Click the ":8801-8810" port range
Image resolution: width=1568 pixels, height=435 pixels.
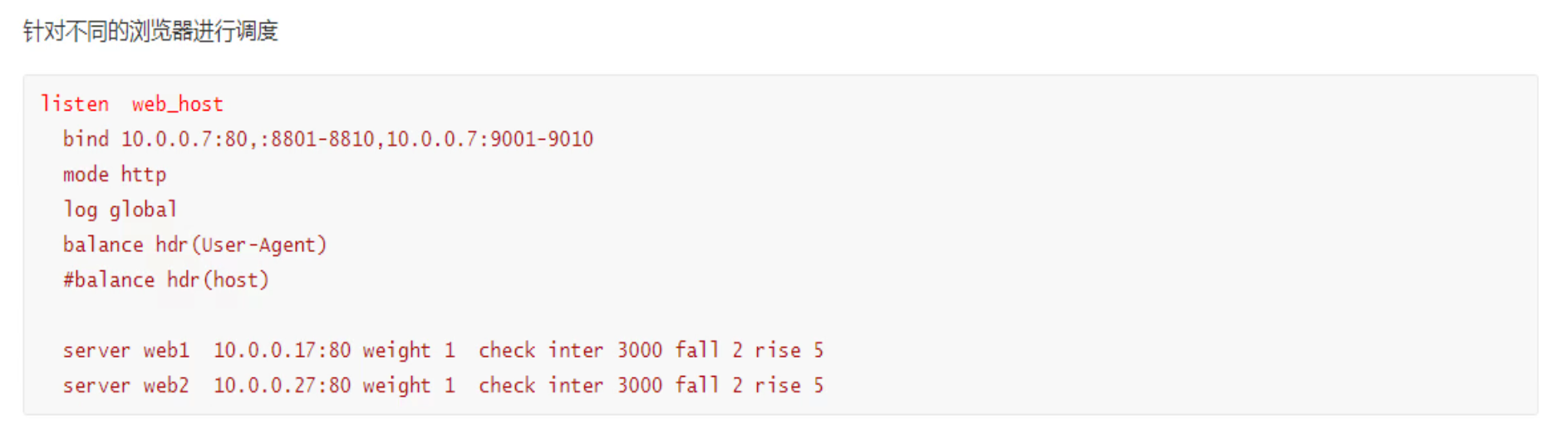(317, 139)
